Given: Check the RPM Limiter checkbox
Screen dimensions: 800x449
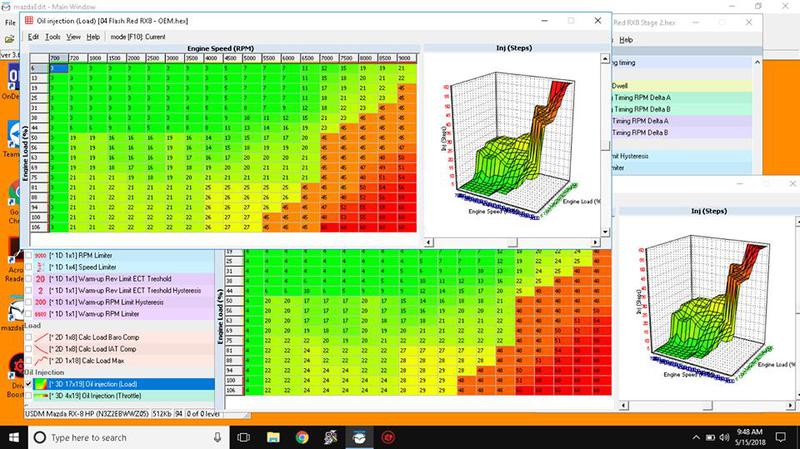Looking at the screenshot, I should coord(29,254).
